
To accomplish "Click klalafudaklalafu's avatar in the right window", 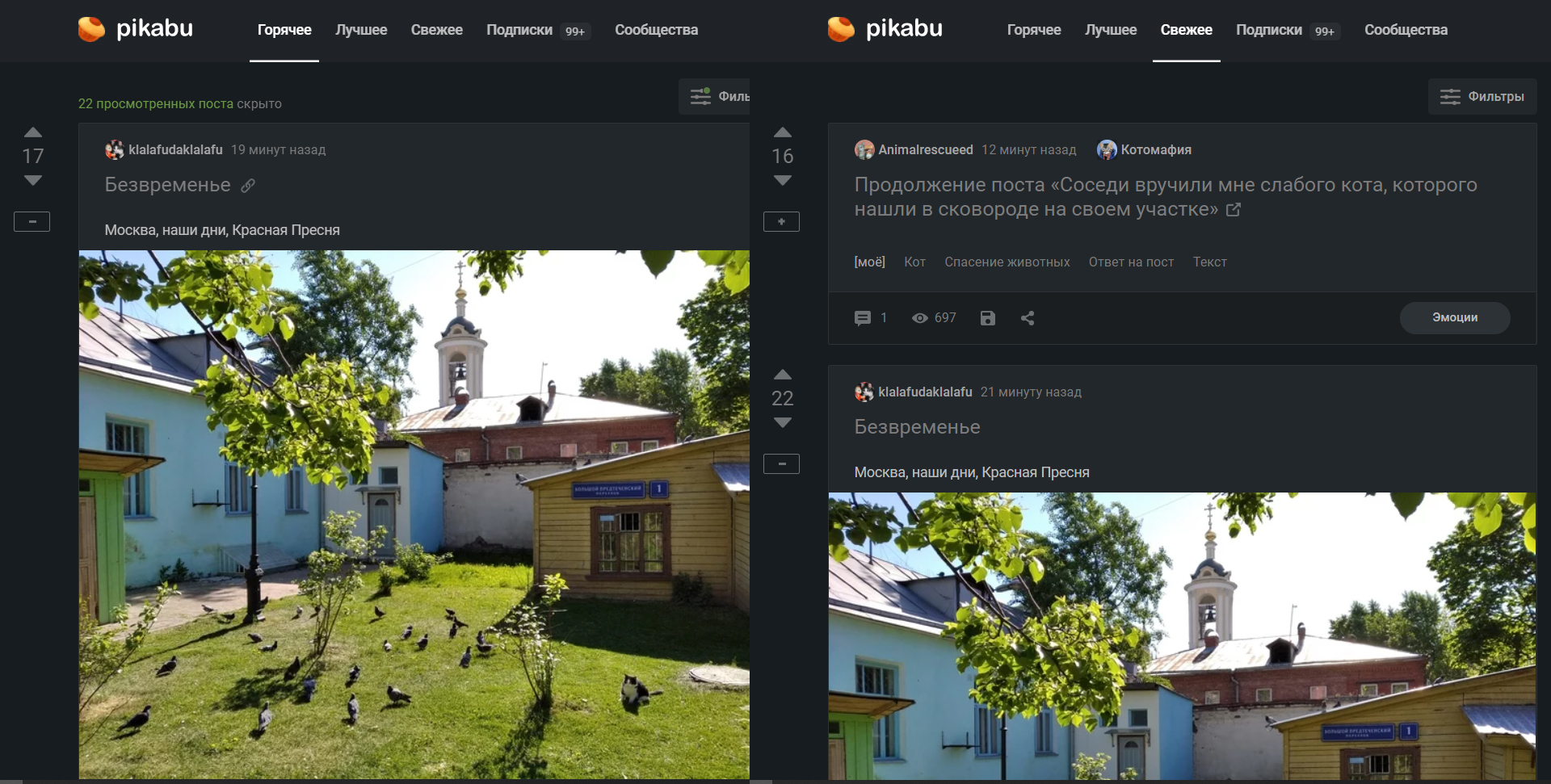I will pyautogui.click(x=864, y=392).
